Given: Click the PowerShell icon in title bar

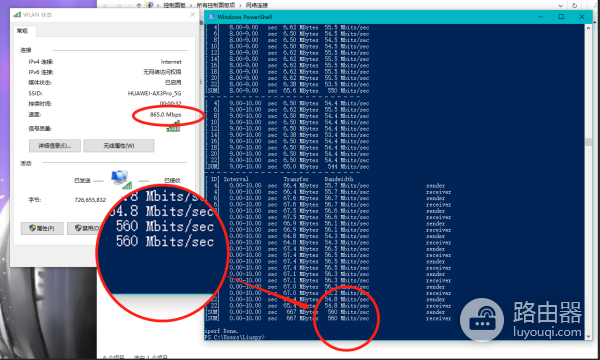Looking at the screenshot, I should click(x=211, y=17).
